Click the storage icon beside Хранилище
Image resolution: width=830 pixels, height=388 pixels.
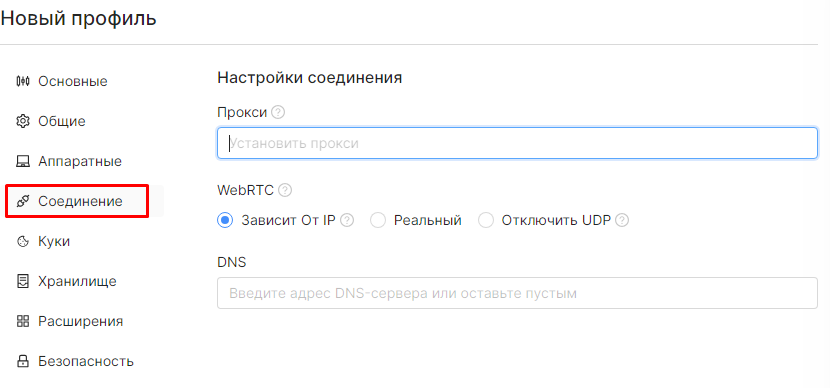(x=22, y=281)
